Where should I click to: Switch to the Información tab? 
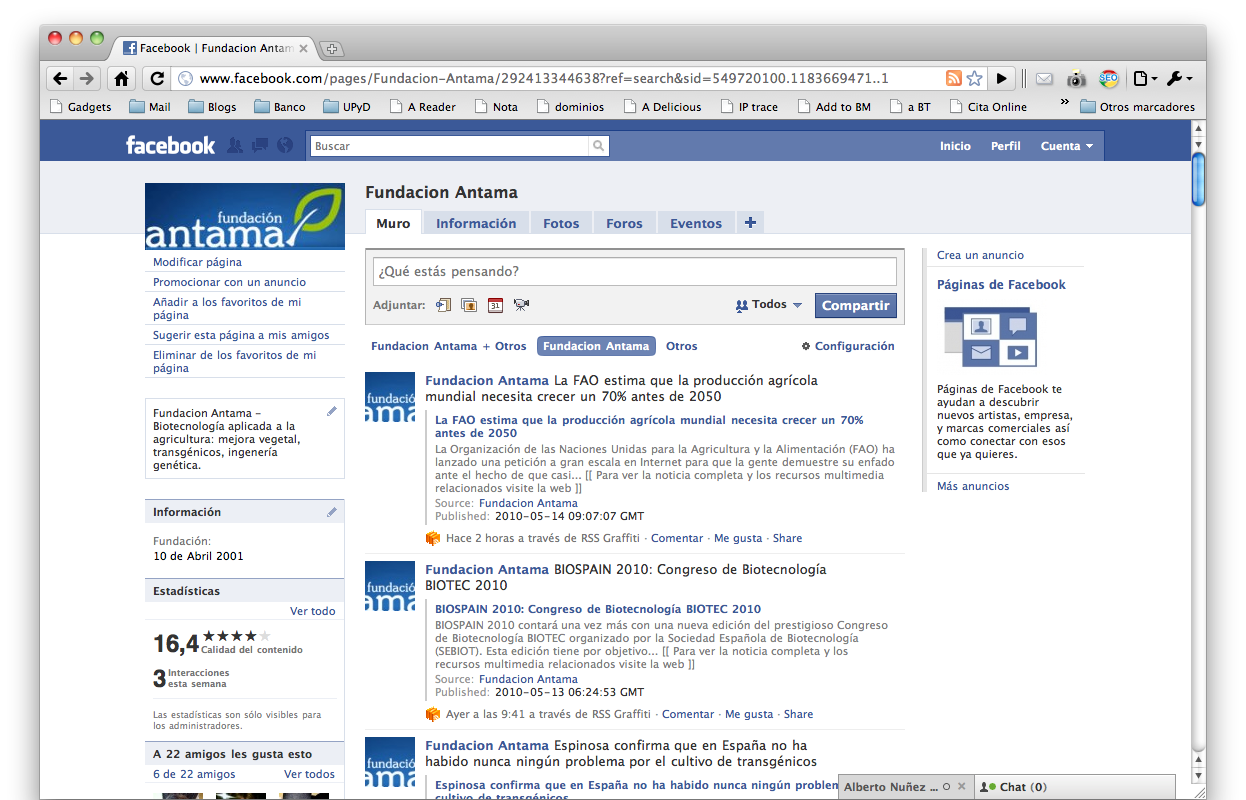[476, 223]
